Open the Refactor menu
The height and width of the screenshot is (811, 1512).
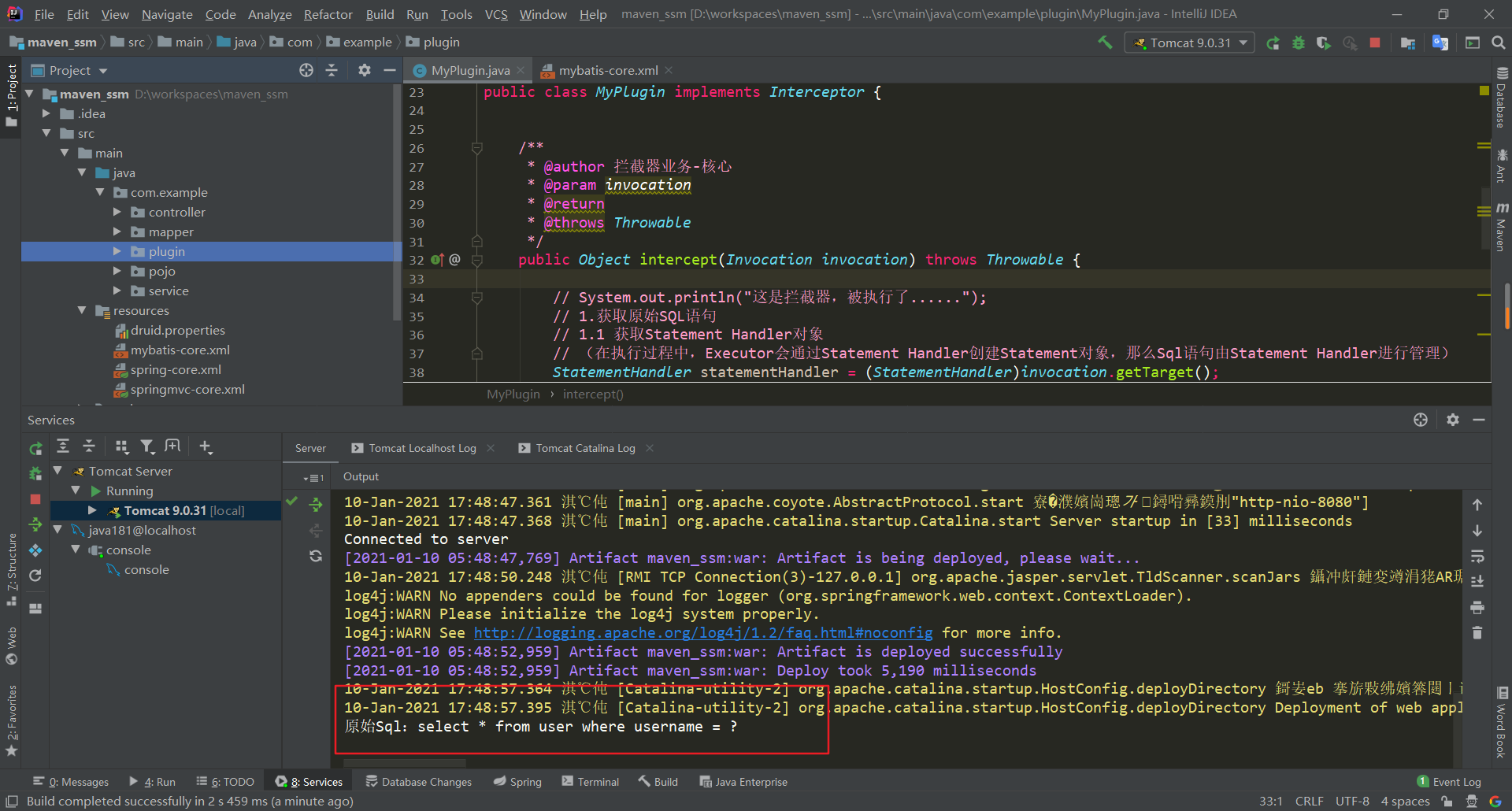point(328,14)
